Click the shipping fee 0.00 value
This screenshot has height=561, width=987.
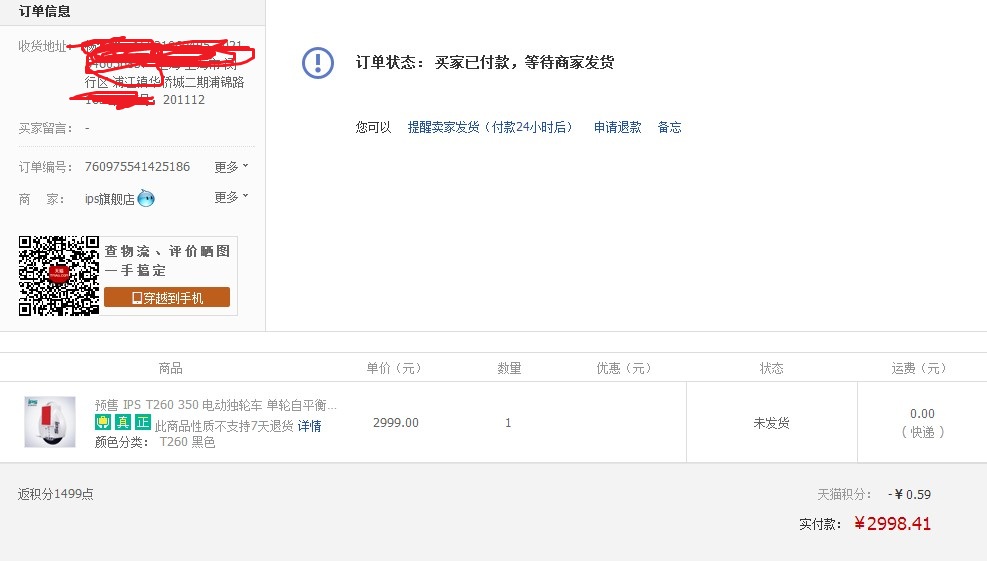[x=922, y=414]
